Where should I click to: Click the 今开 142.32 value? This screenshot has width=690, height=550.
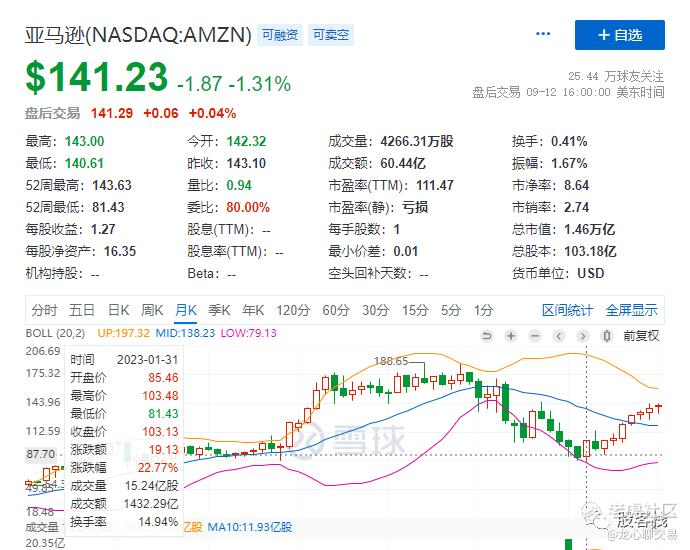246,141
